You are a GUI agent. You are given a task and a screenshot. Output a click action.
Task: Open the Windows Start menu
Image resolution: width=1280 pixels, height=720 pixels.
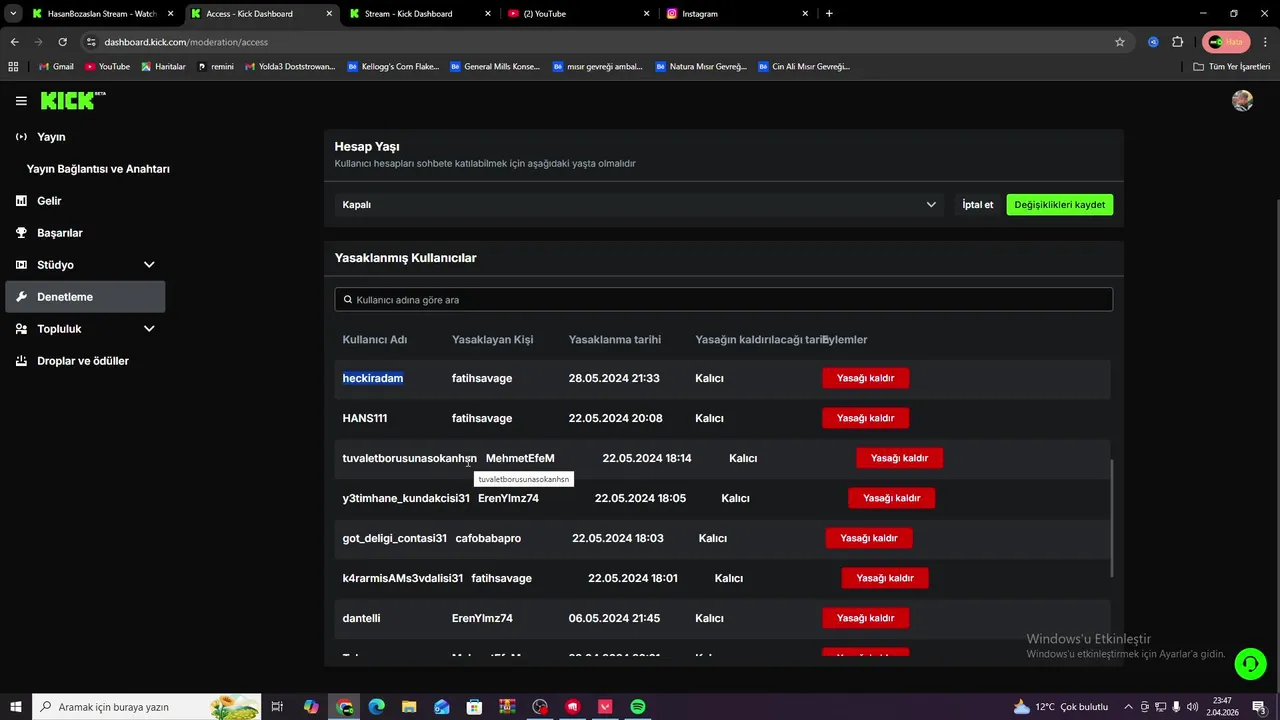[x=16, y=707]
